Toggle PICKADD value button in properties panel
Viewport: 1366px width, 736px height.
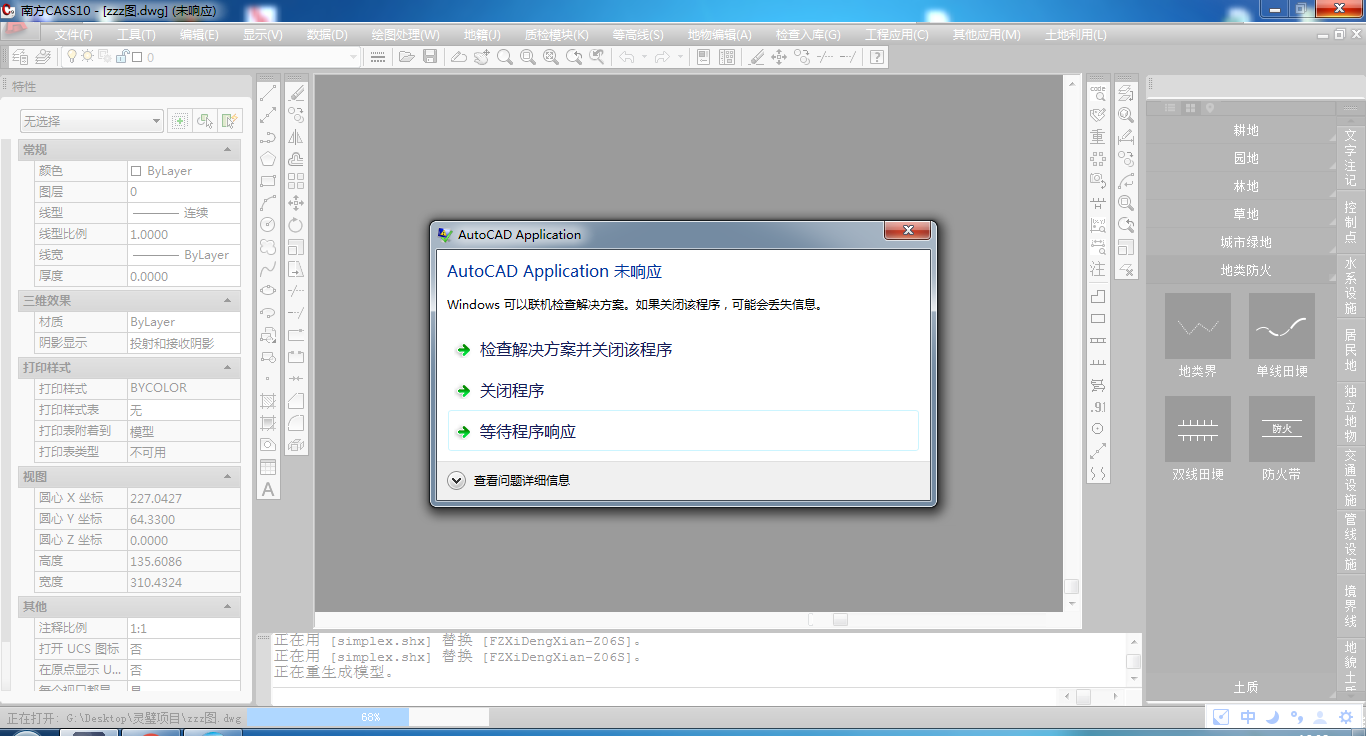179,121
